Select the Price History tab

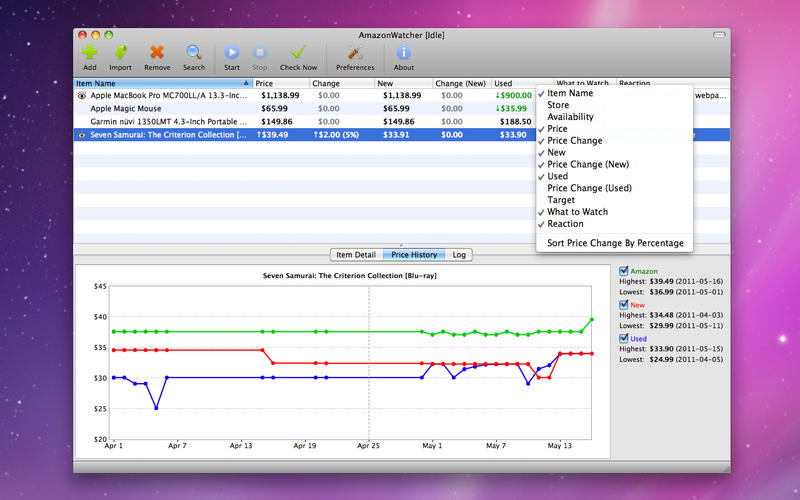tap(414, 255)
